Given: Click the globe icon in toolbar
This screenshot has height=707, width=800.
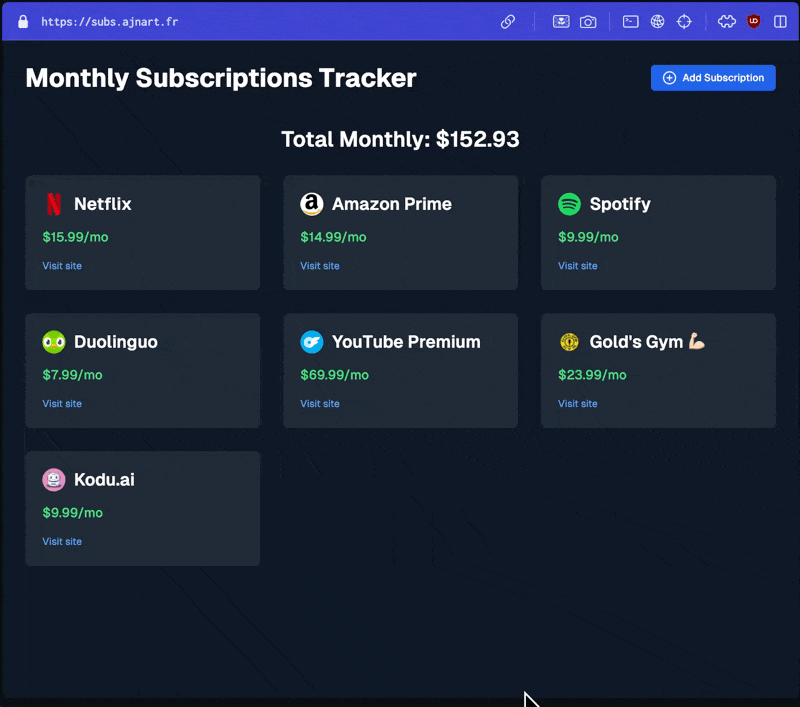Looking at the screenshot, I should click(657, 21).
